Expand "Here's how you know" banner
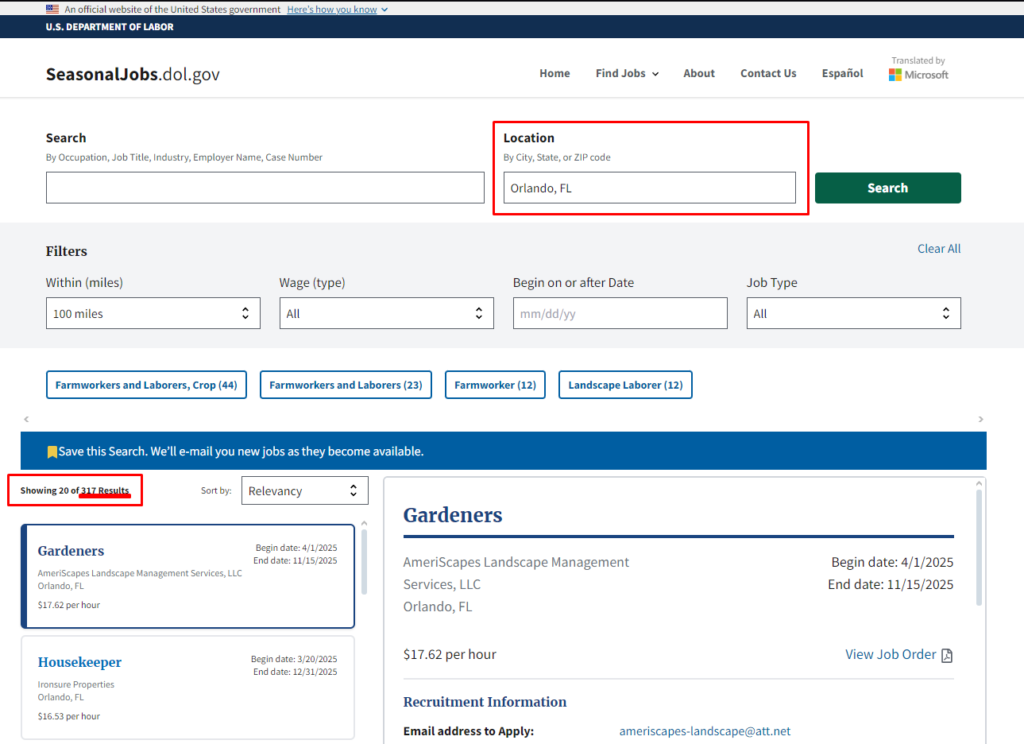Viewport: 1024px width, 744px height. [x=337, y=9]
